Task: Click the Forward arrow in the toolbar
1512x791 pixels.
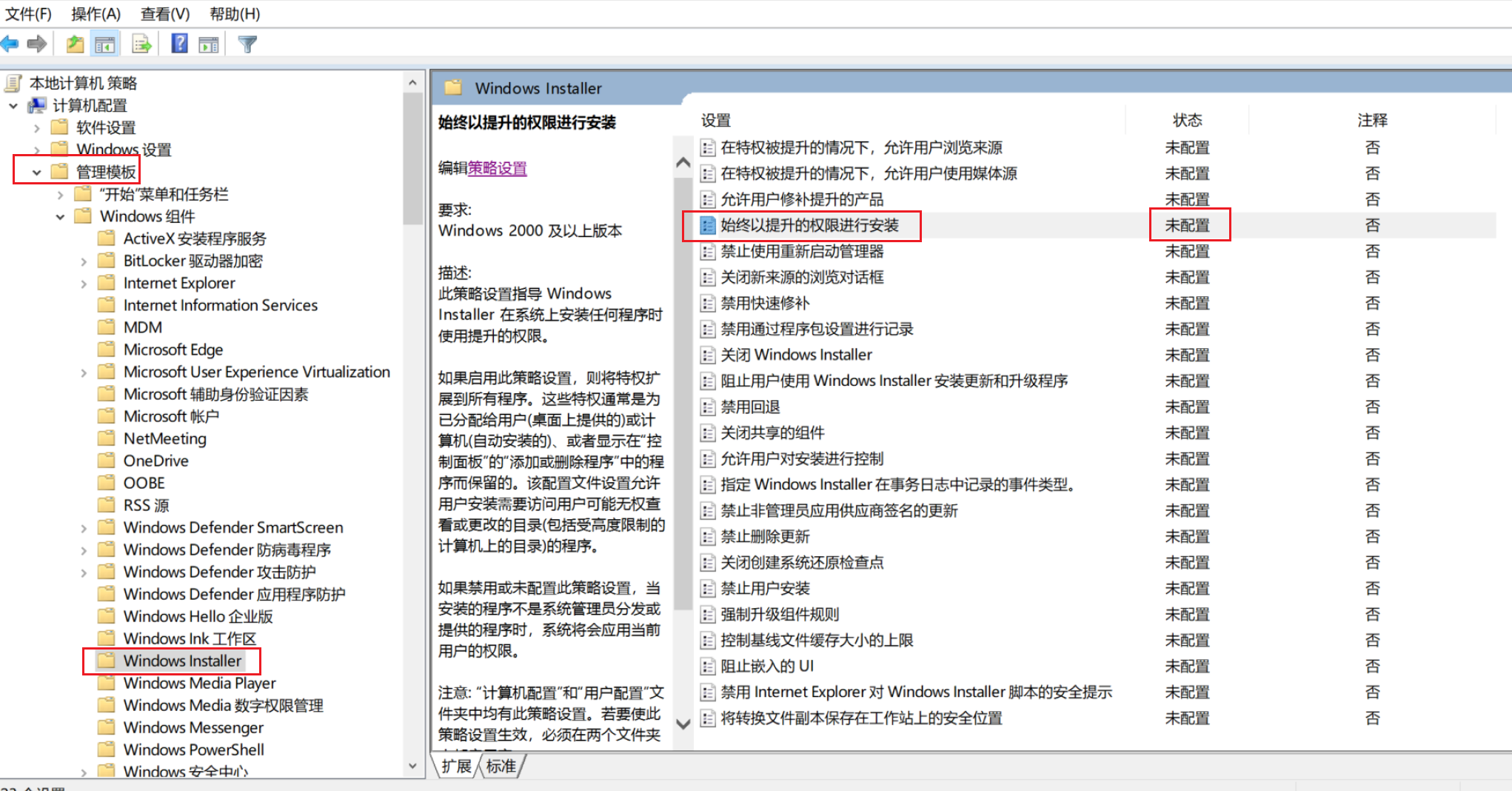Action: 37,44
